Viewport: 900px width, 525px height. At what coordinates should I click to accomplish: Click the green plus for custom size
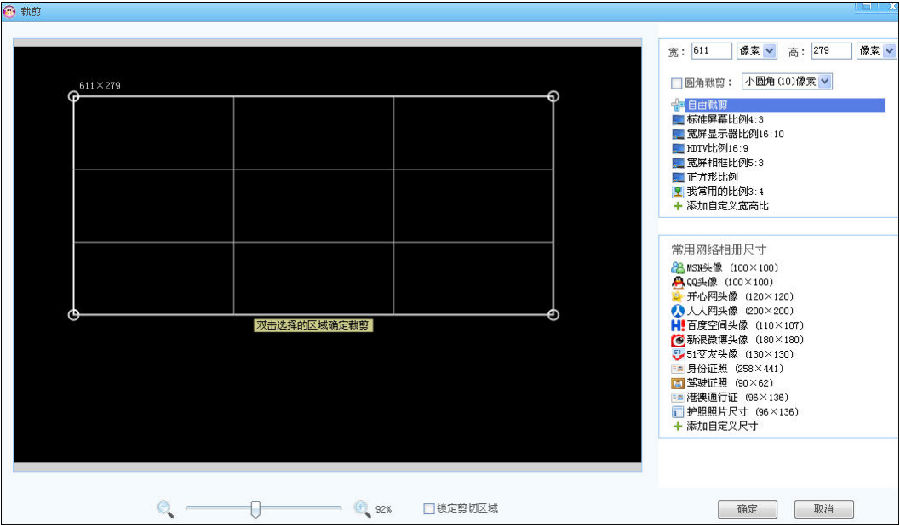(678, 426)
